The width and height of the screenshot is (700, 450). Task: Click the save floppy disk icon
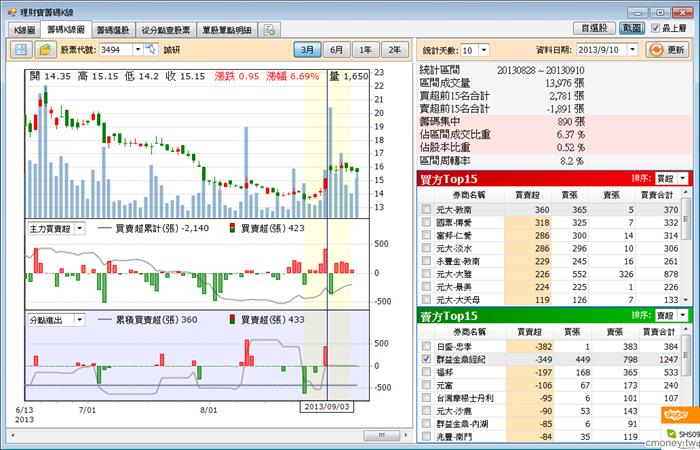[21, 50]
